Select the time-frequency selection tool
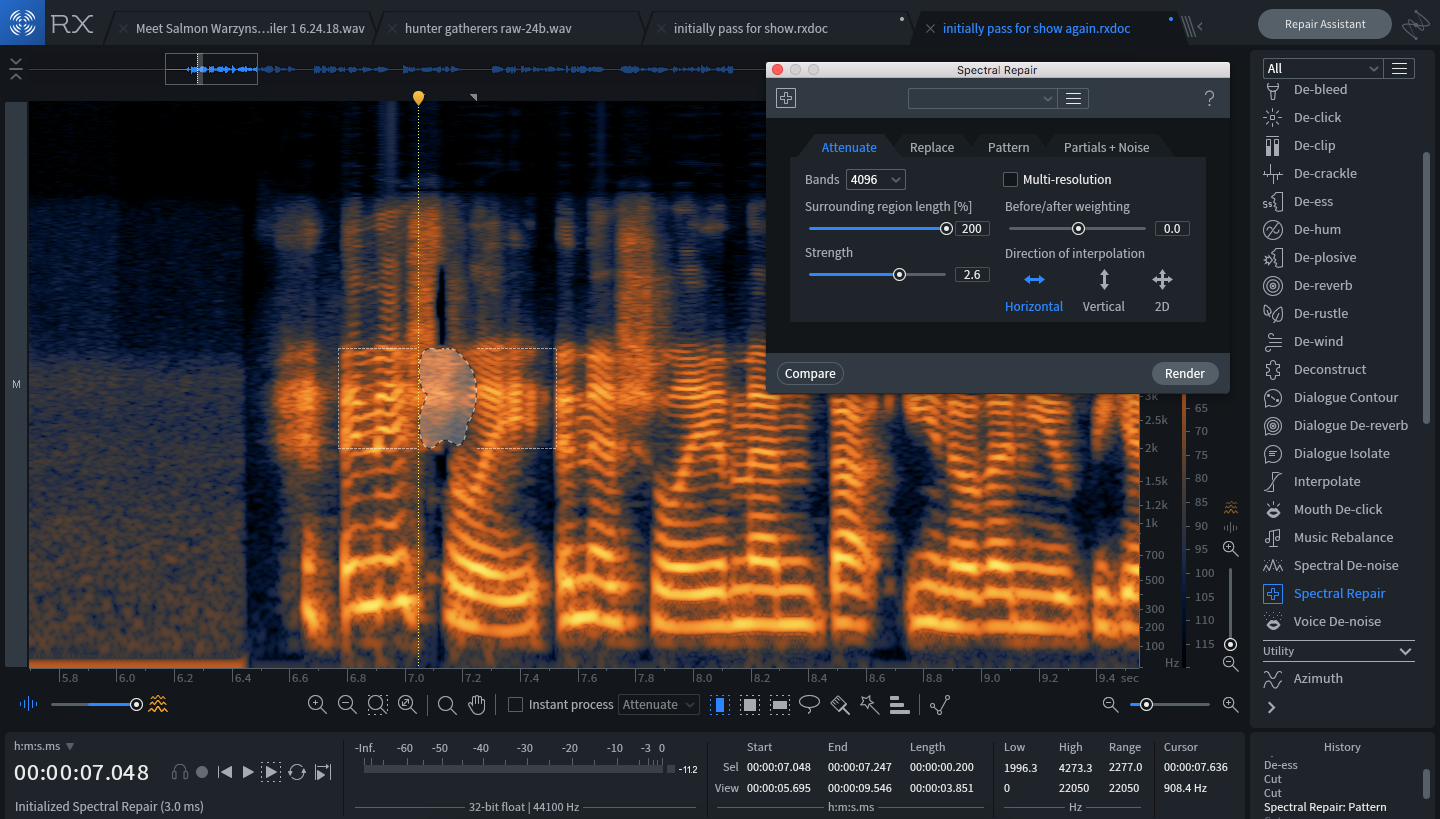Screen dimensions: 1440x819 749,705
